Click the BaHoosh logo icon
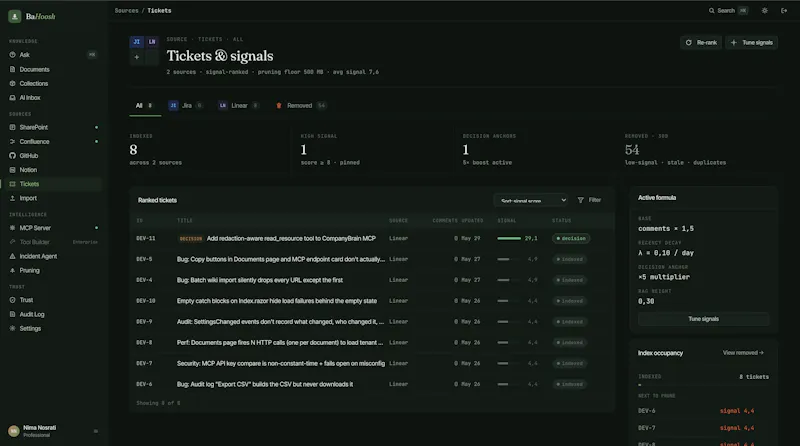Screen dimensions: 800x446 (x=14, y=16)
